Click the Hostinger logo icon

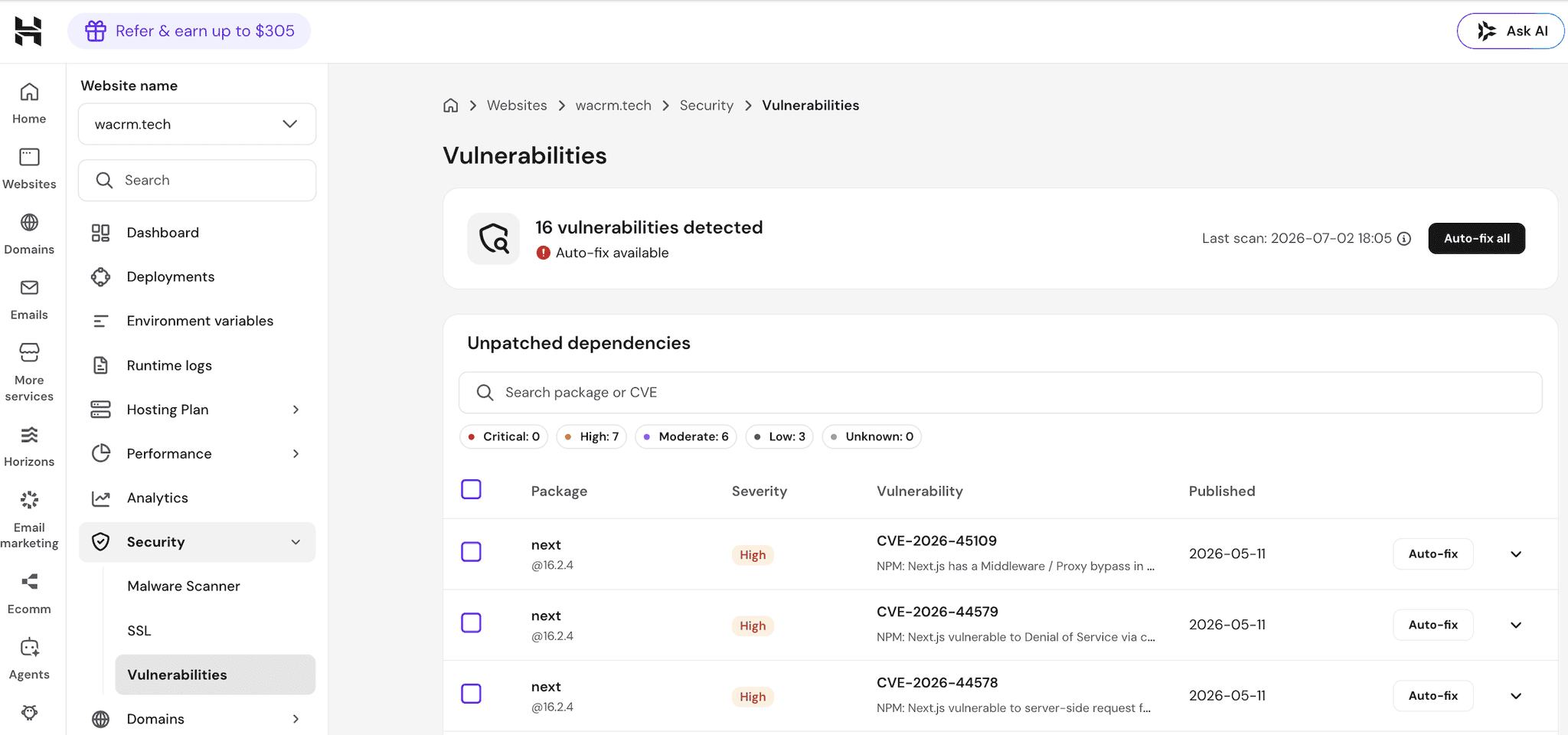pyautogui.click(x=28, y=31)
